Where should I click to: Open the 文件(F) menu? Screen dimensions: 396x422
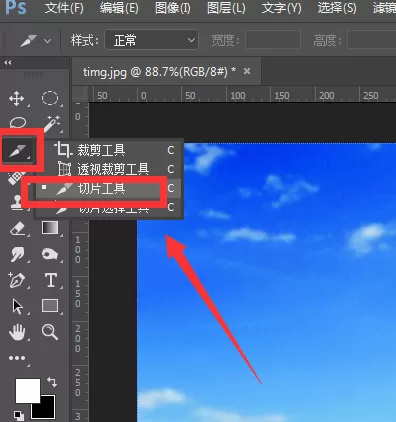click(64, 8)
